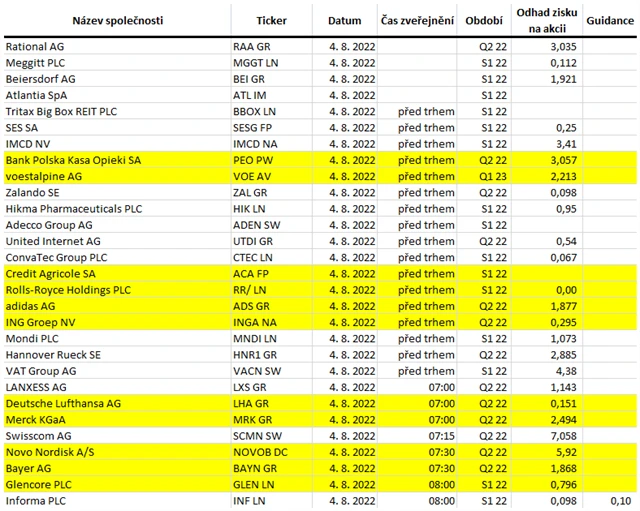Viewport: 640px width, 511px height.
Task: Click the "Název společnosti" column header
Action: 116,20
